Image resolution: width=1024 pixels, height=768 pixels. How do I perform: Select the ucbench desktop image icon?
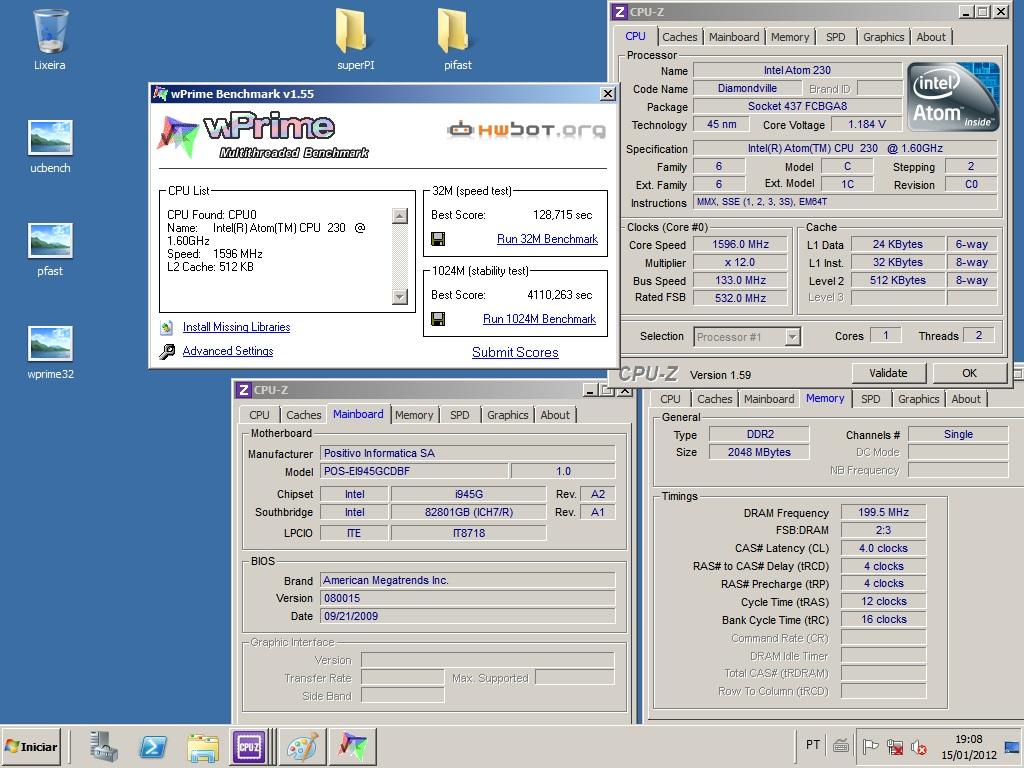click(50, 137)
